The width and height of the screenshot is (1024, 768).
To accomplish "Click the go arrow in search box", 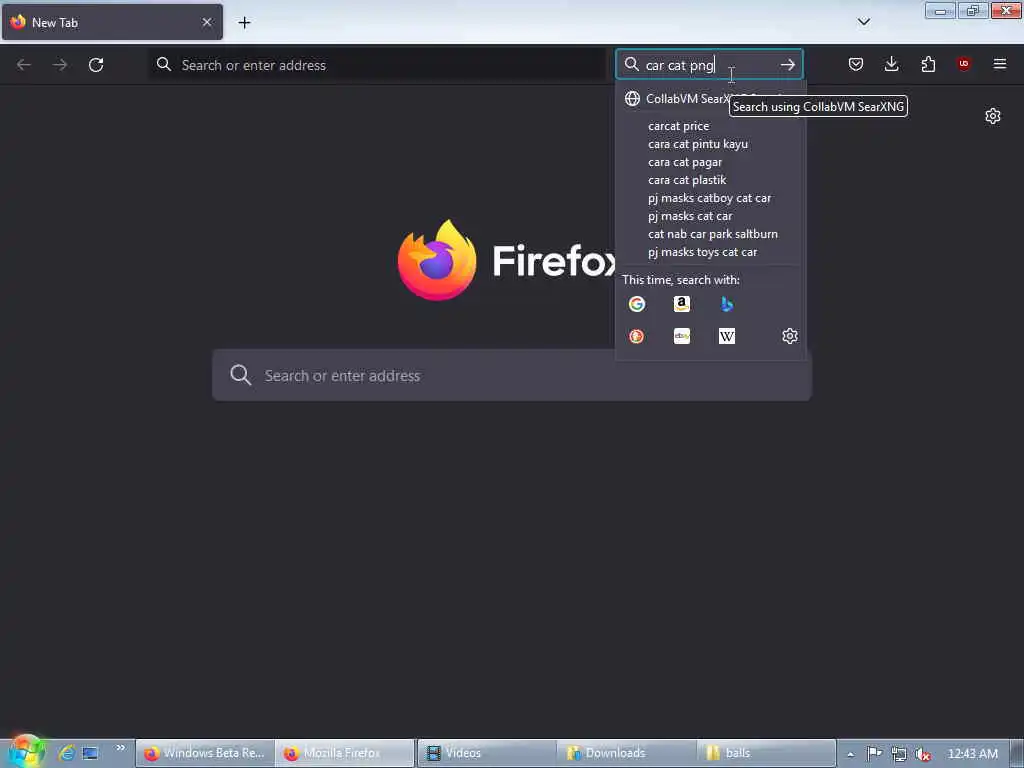I will [788, 65].
